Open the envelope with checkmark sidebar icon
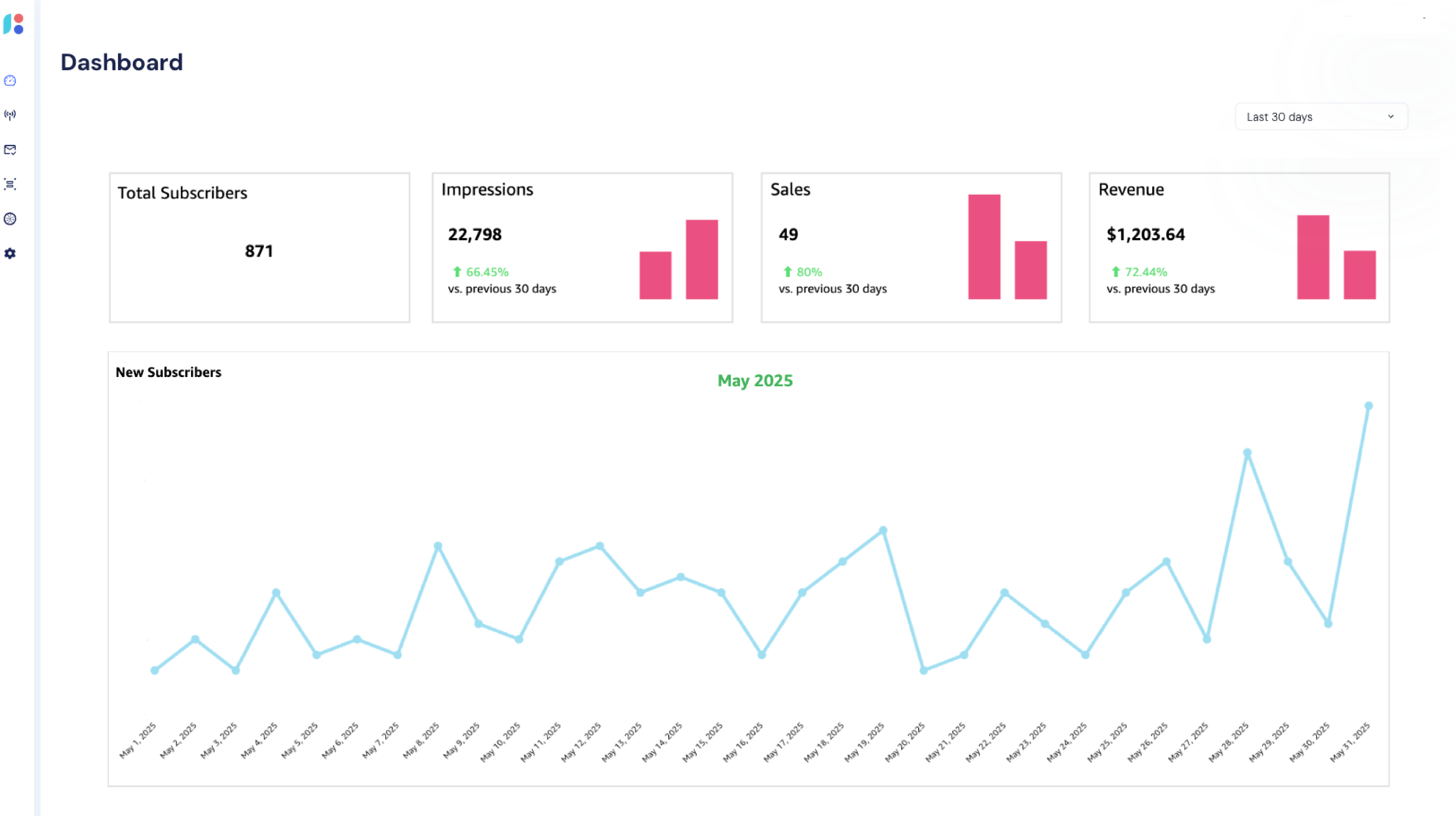This screenshot has width=1456, height=816. click(x=10, y=150)
